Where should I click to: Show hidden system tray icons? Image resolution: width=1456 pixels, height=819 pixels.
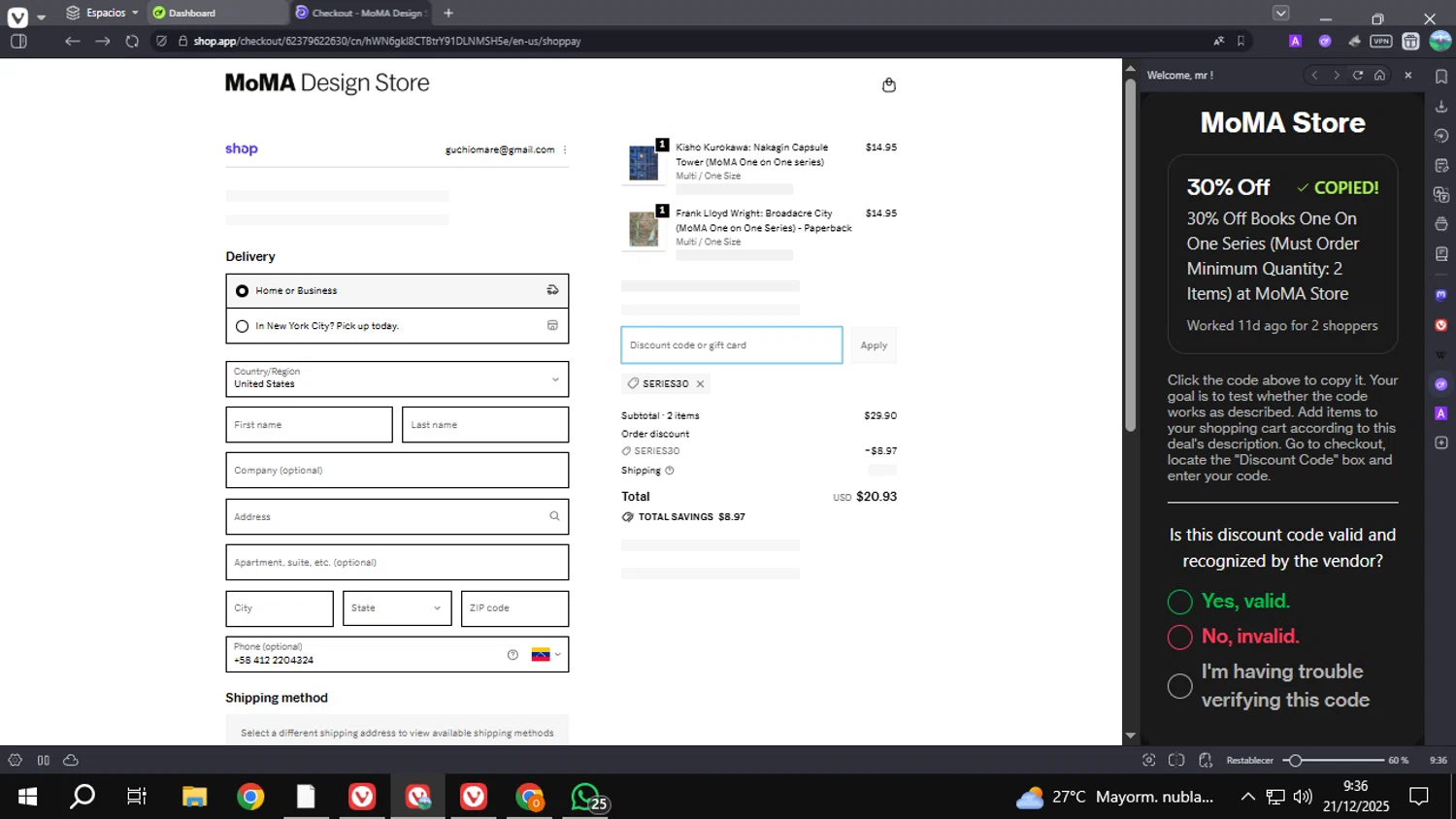[x=1247, y=797]
